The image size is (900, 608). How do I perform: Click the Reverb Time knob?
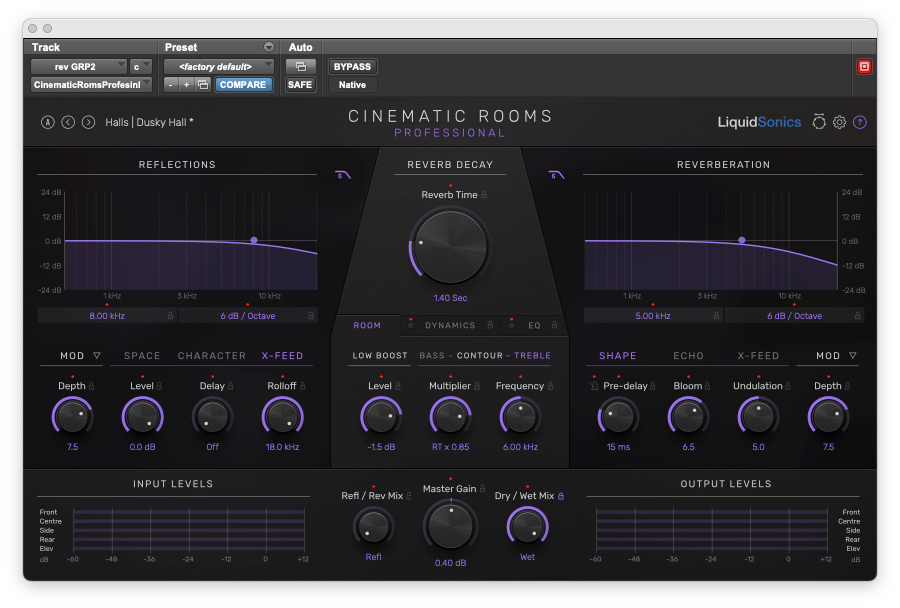[451, 247]
